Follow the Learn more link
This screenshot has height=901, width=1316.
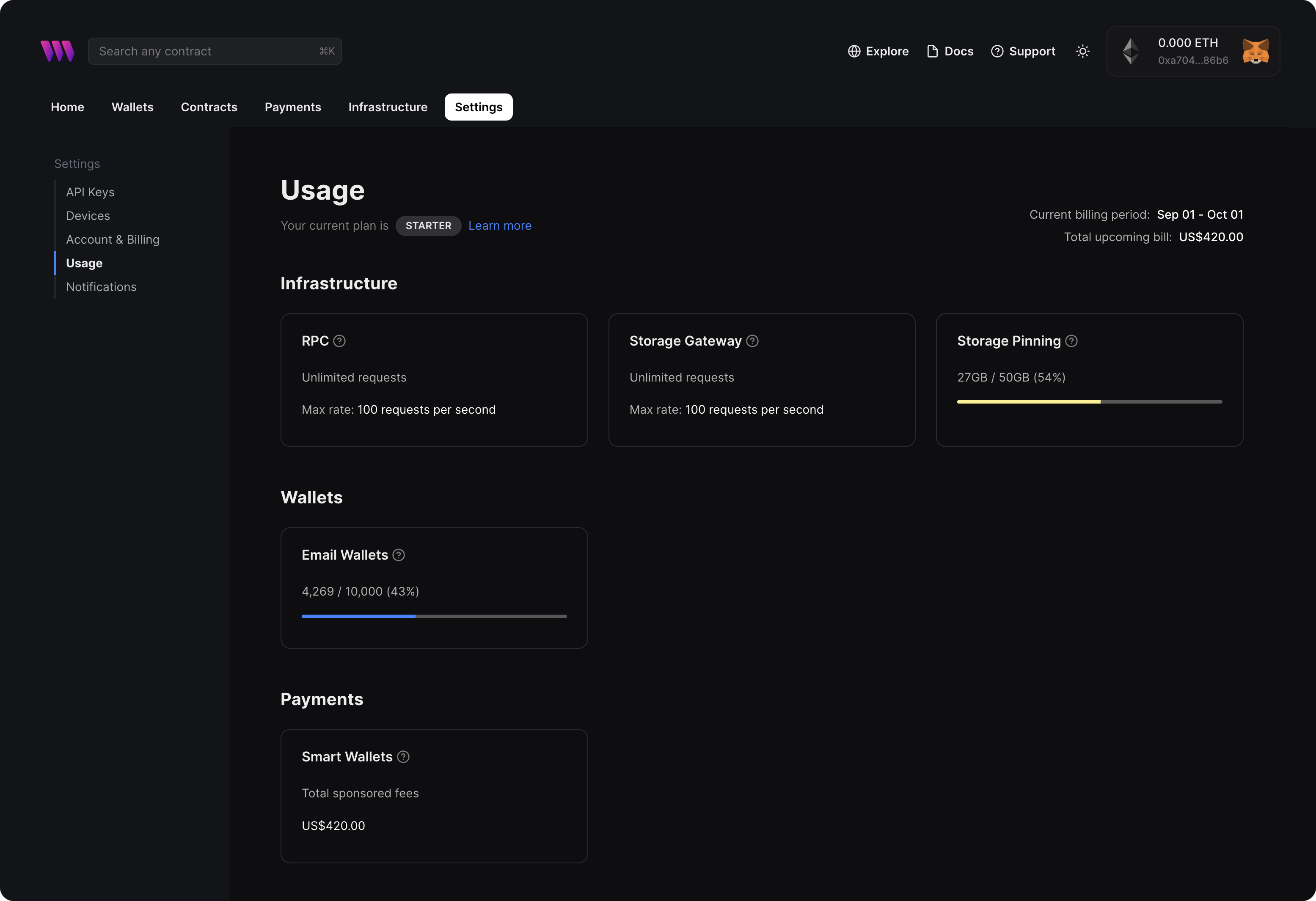click(x=499, y=226)
